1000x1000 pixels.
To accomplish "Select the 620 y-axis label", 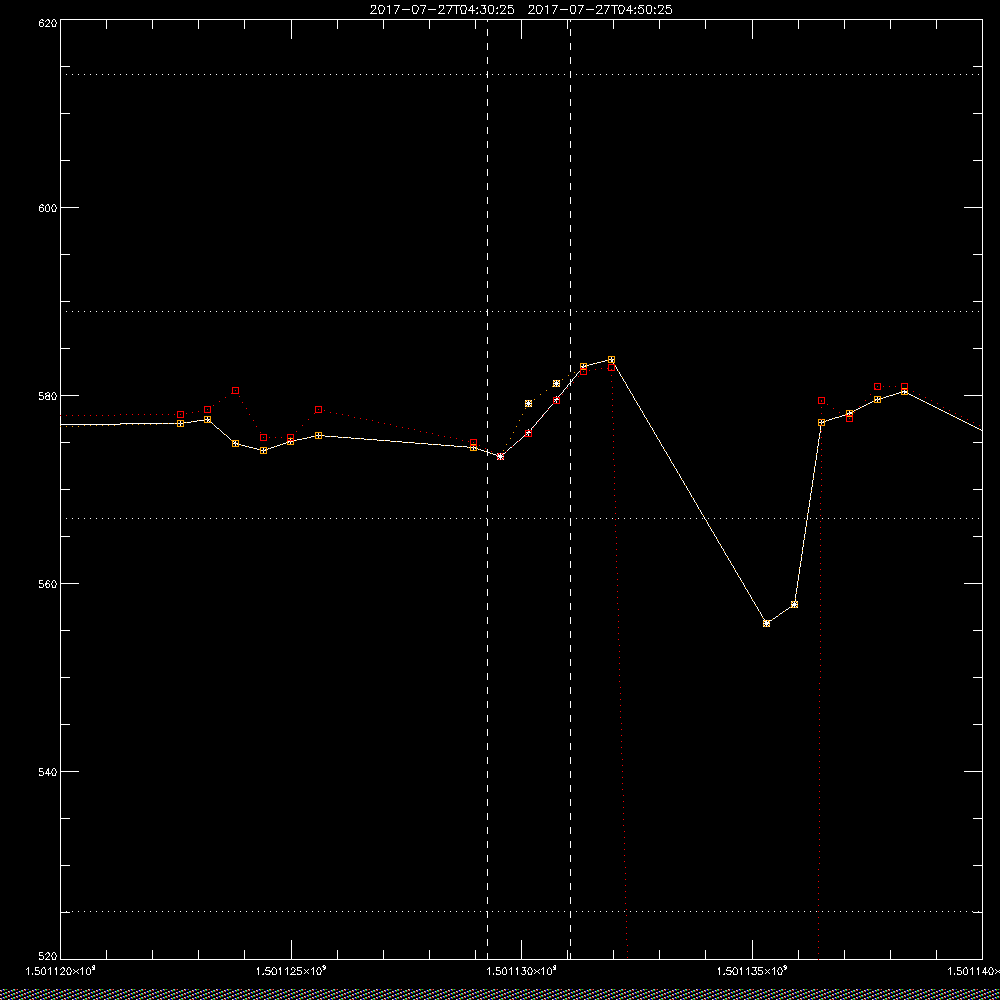I will (x=48, y=23).
